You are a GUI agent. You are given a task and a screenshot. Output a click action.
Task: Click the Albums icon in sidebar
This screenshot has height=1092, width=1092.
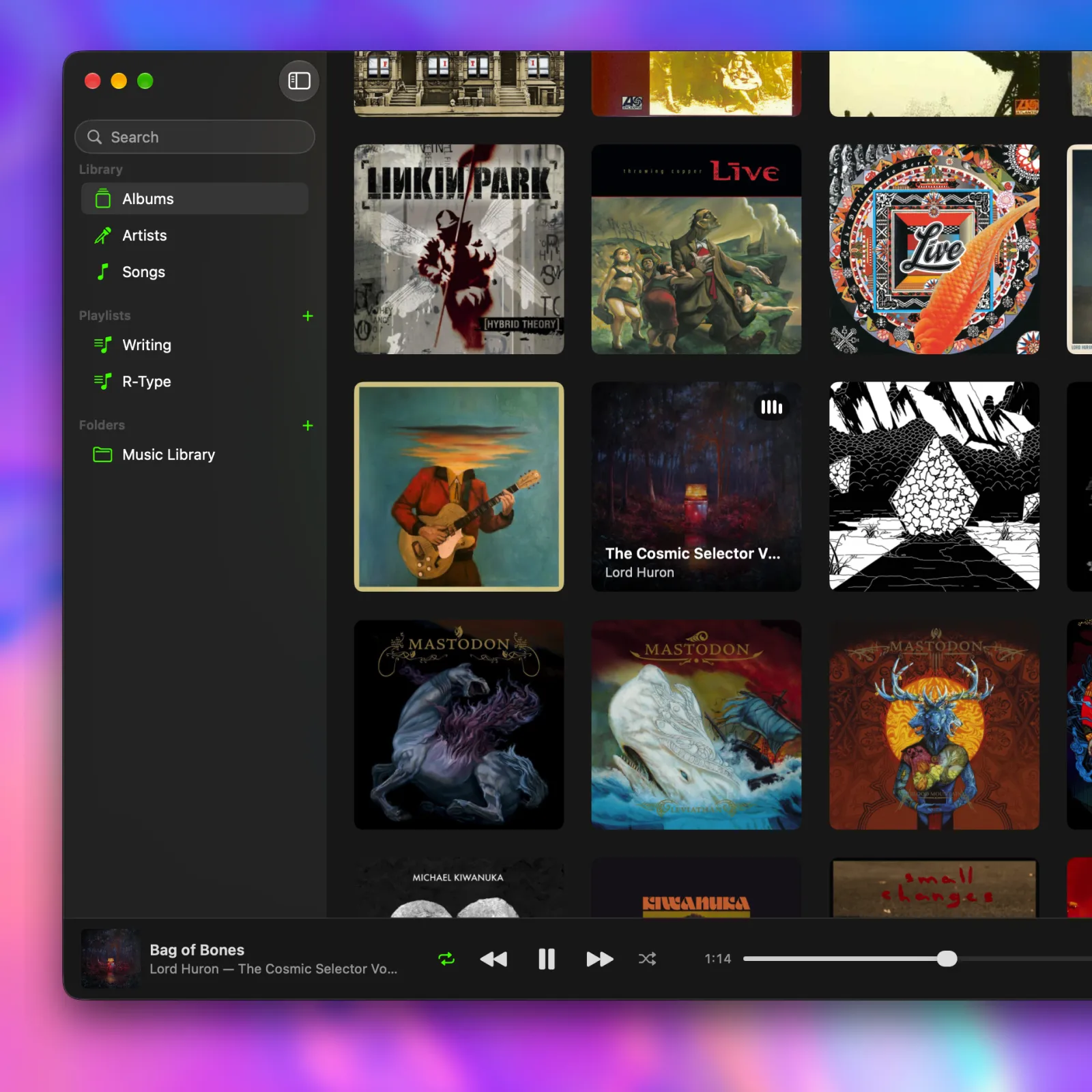pos(103,199)
